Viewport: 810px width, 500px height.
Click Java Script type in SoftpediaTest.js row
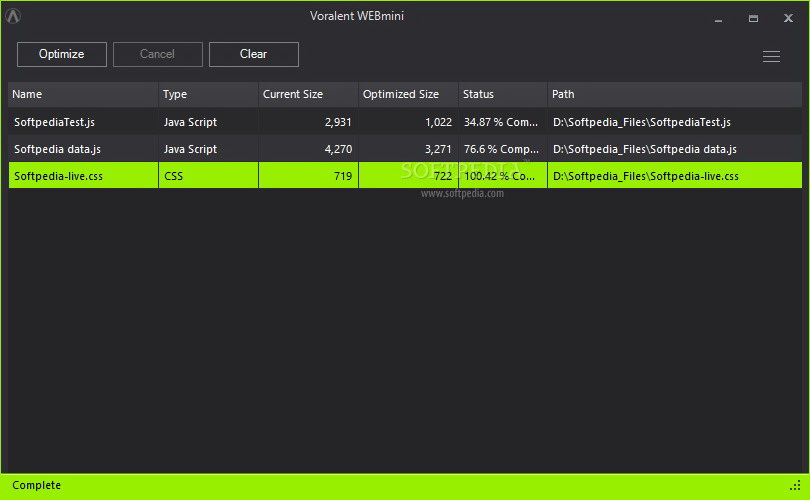pyautogui.click(x=190, y=122)
